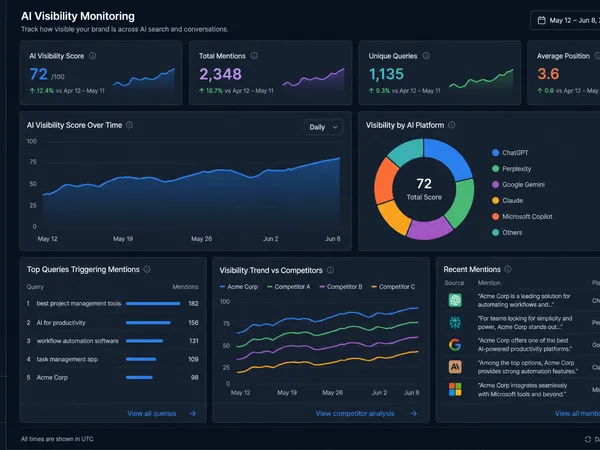
Task: Click the Average Position value 3.6
Action: pos(548,73)
